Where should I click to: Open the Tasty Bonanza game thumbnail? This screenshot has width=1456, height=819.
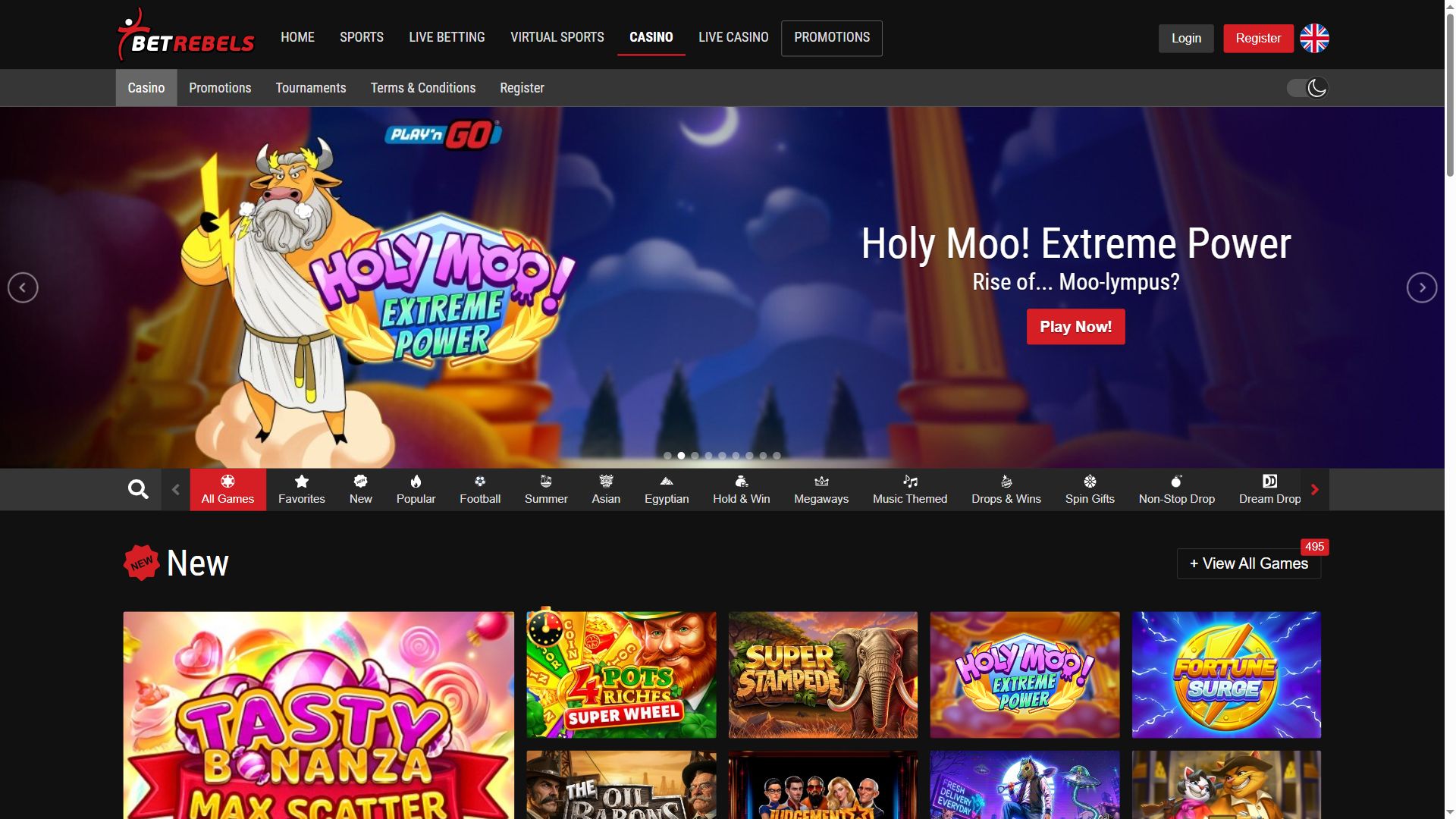318,715
